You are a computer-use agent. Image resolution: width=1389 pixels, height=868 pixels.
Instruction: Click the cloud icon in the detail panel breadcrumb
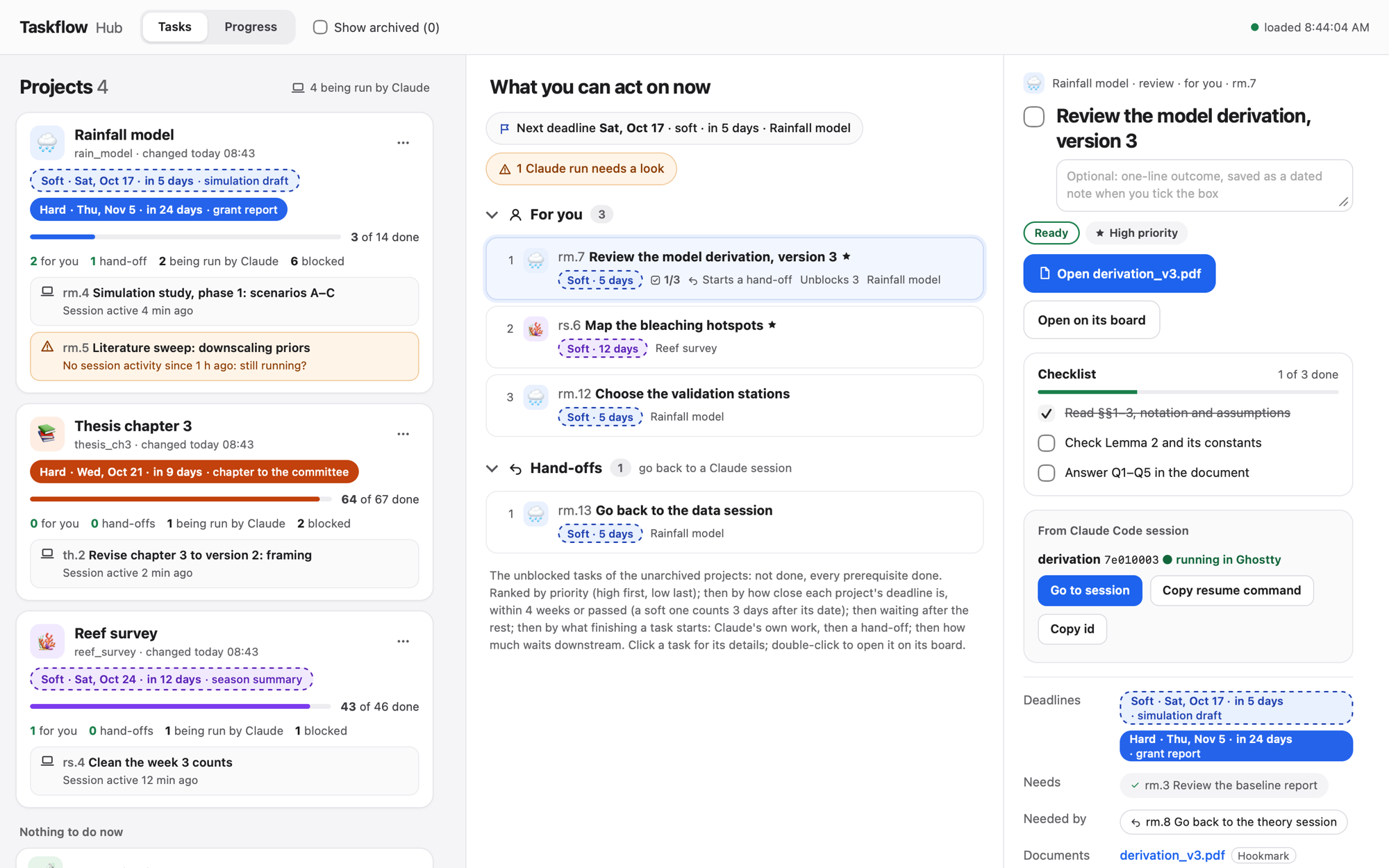coord(1034,83)
